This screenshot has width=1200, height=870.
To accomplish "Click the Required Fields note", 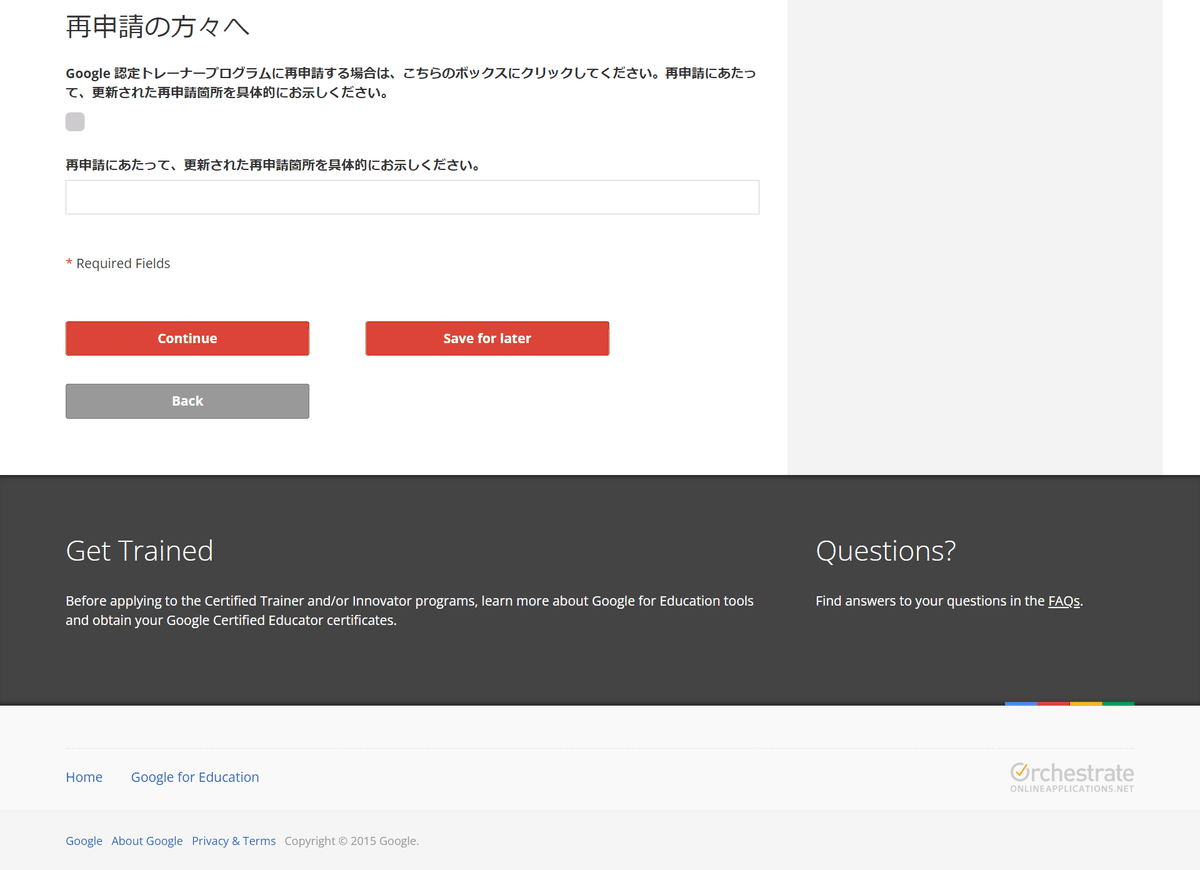I will [x=118, y=263].
